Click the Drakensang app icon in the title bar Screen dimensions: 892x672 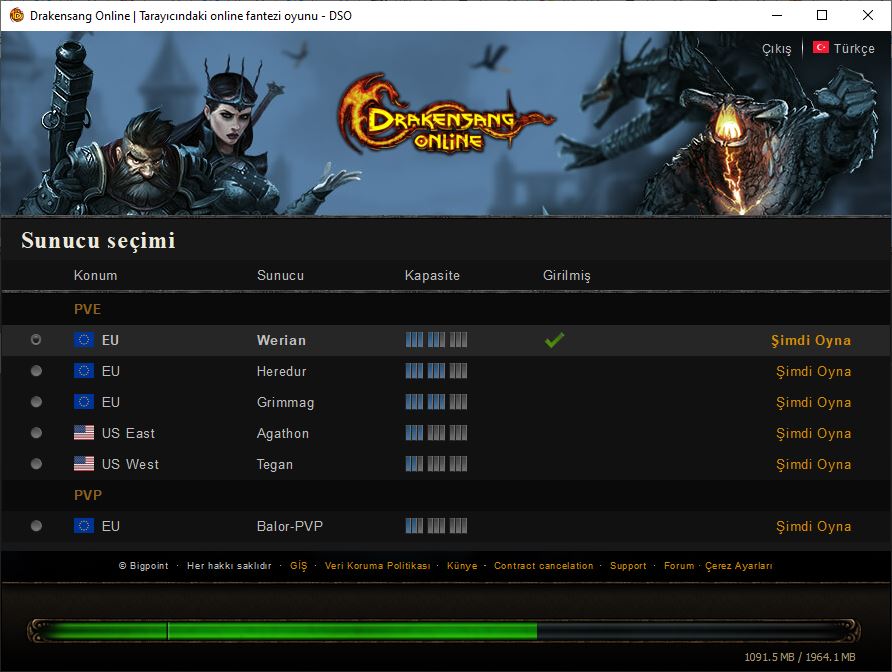(16, 15)
